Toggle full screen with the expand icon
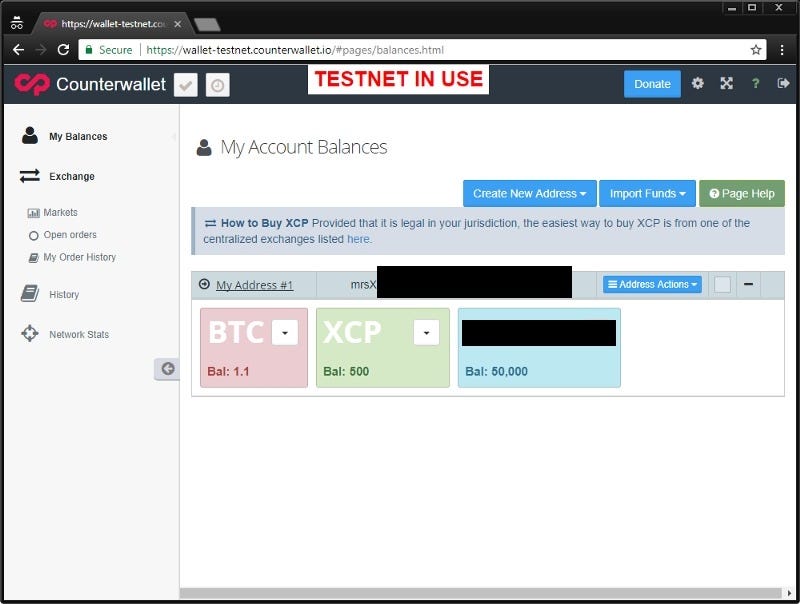 coord(727,83)
